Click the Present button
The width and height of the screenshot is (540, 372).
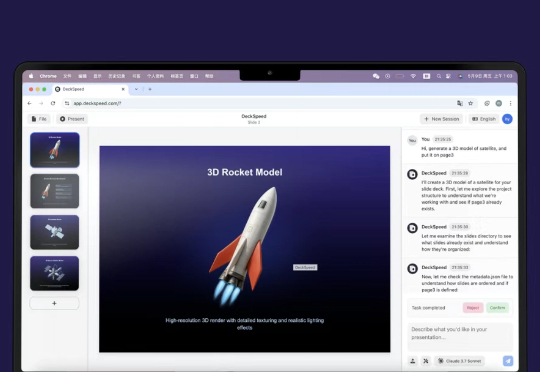[x=72, y=119]
